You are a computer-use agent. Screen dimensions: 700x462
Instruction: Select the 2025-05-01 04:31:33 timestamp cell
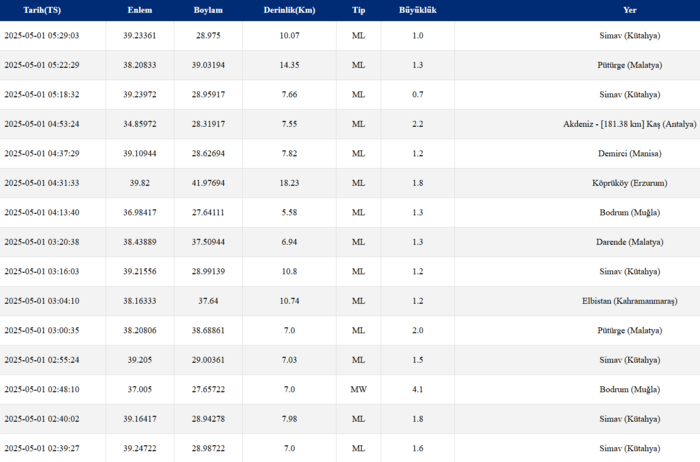(x=42, y=183)
